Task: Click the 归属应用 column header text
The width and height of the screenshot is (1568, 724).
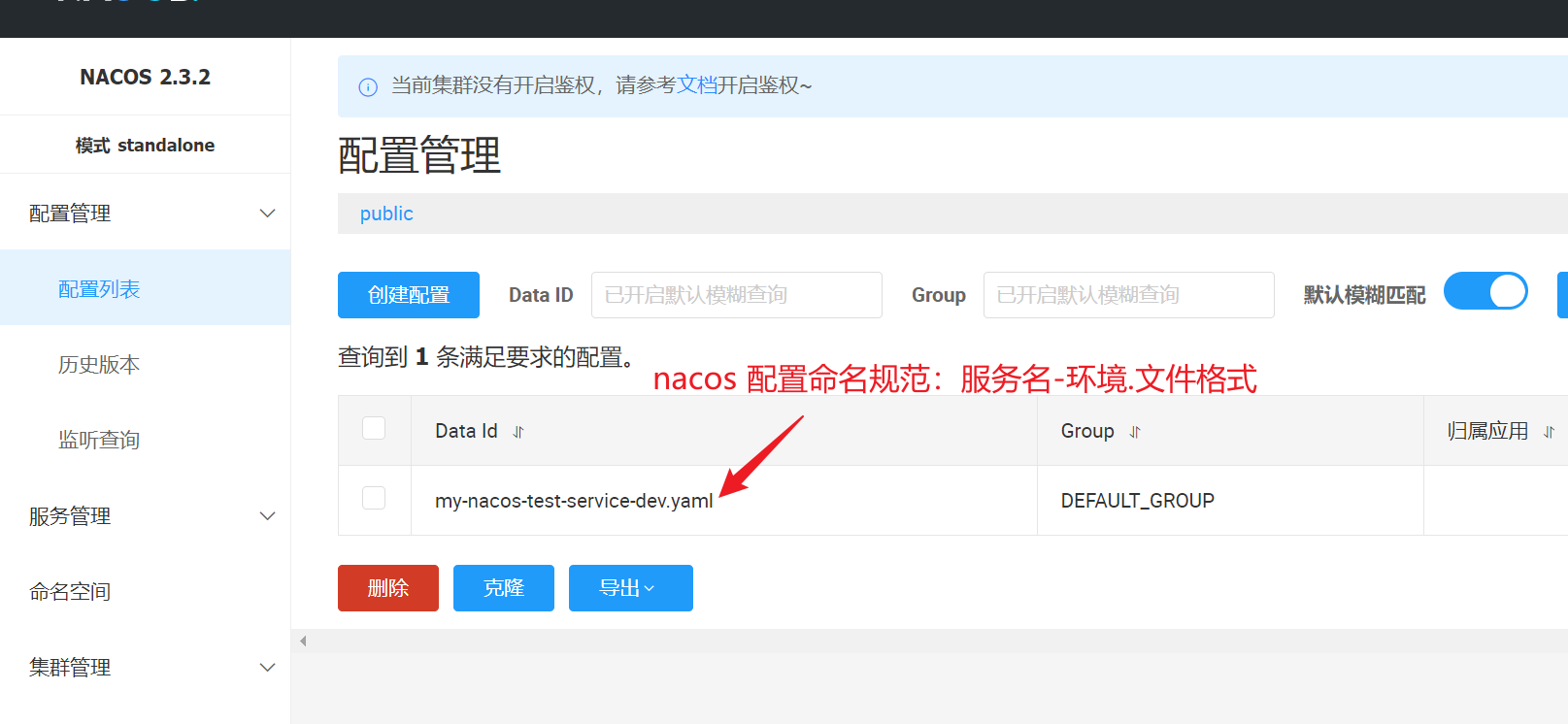Action: [x=1487, y=431]
